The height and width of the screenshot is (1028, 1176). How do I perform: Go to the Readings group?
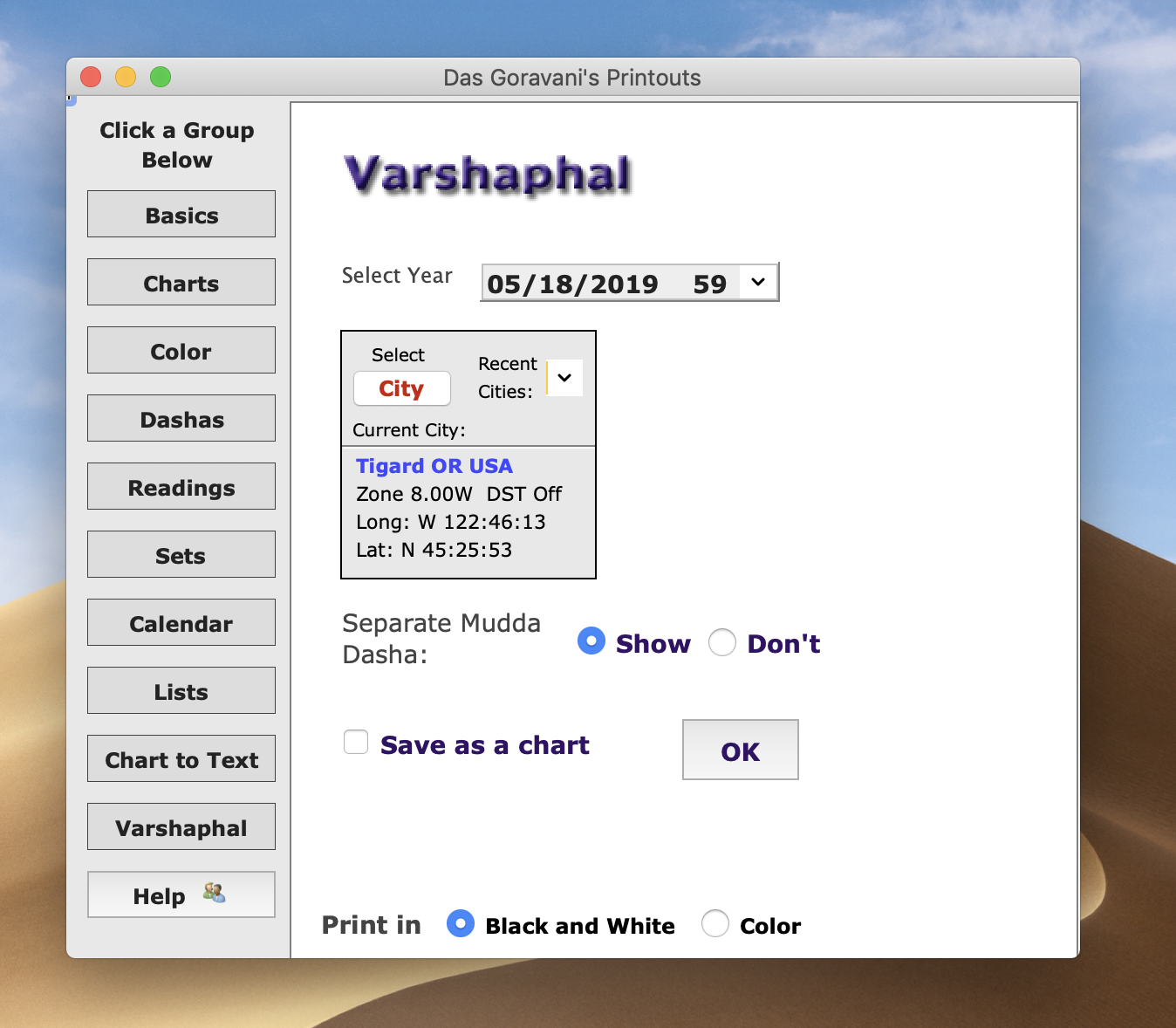[x=181, y=487]
